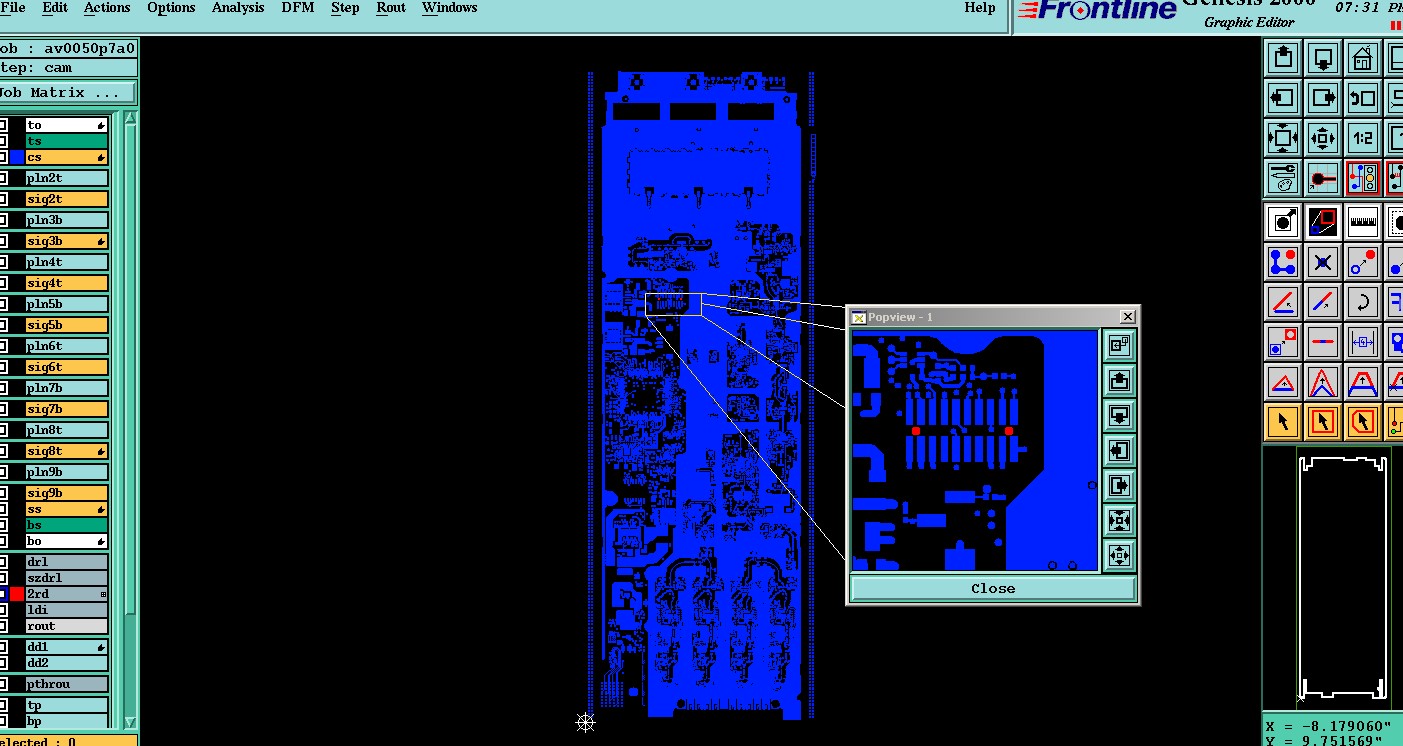Click the pan up icon in main toolbar
The image size is (1403, 746).
1283,58
